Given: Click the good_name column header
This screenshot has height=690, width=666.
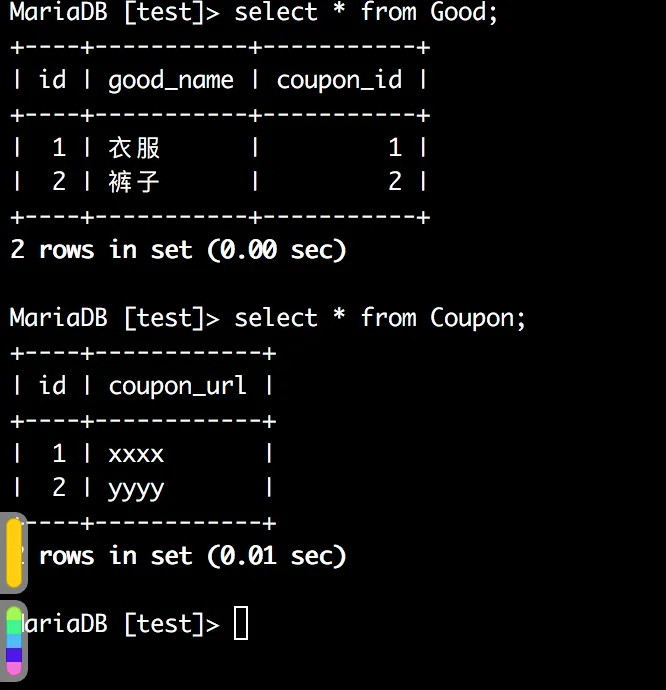Looking at the screenshot, I should (x=171, y=80).
